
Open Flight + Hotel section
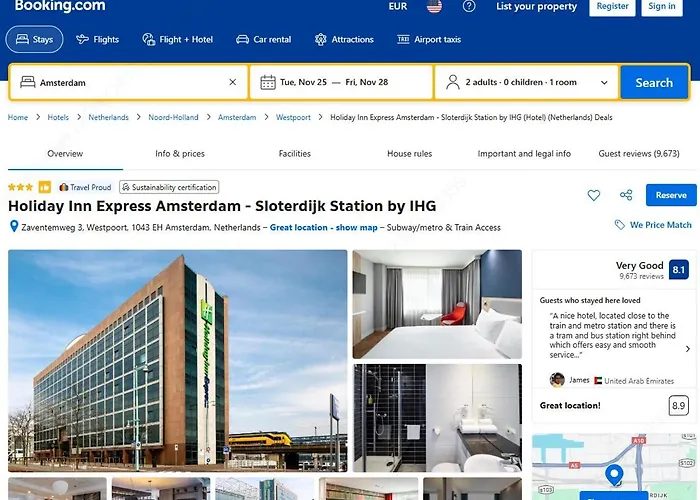[x=177, y=39]
